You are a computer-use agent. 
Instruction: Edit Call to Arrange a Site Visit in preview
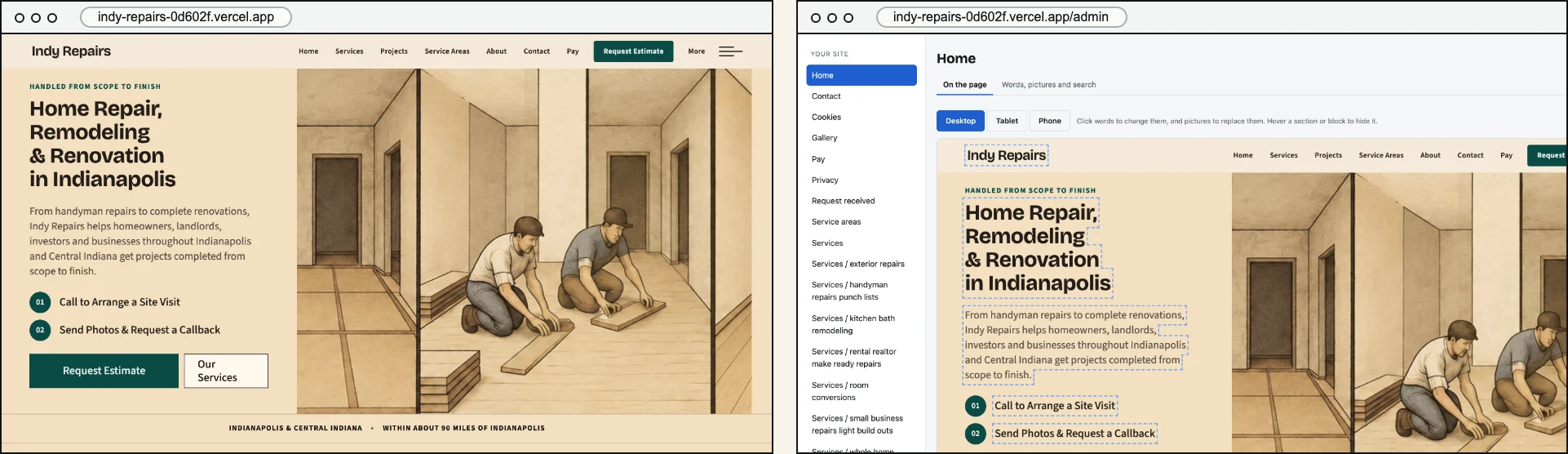pyautogui.click(x=1054, y=406)
